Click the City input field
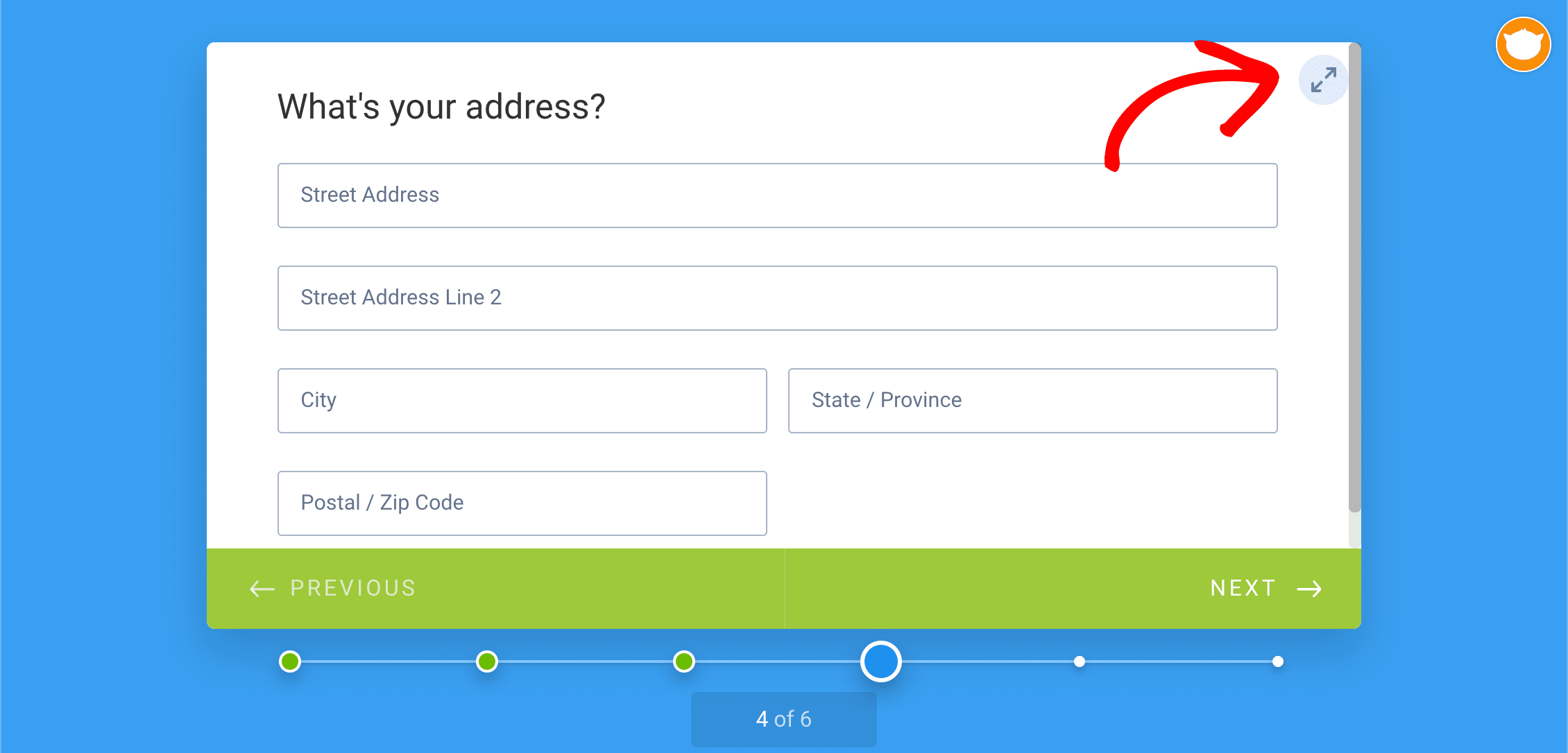1568x753 pixels. [521, 400]
